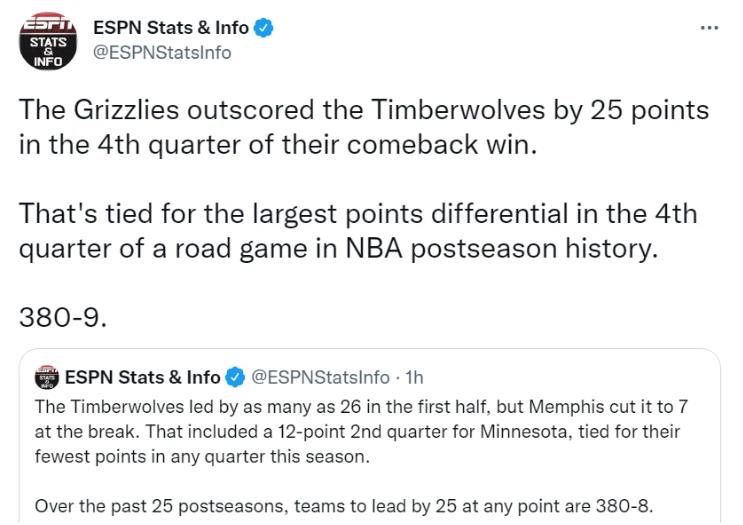
Task: Open ESPN Stats & Info display name link
Action: point(171,28)
